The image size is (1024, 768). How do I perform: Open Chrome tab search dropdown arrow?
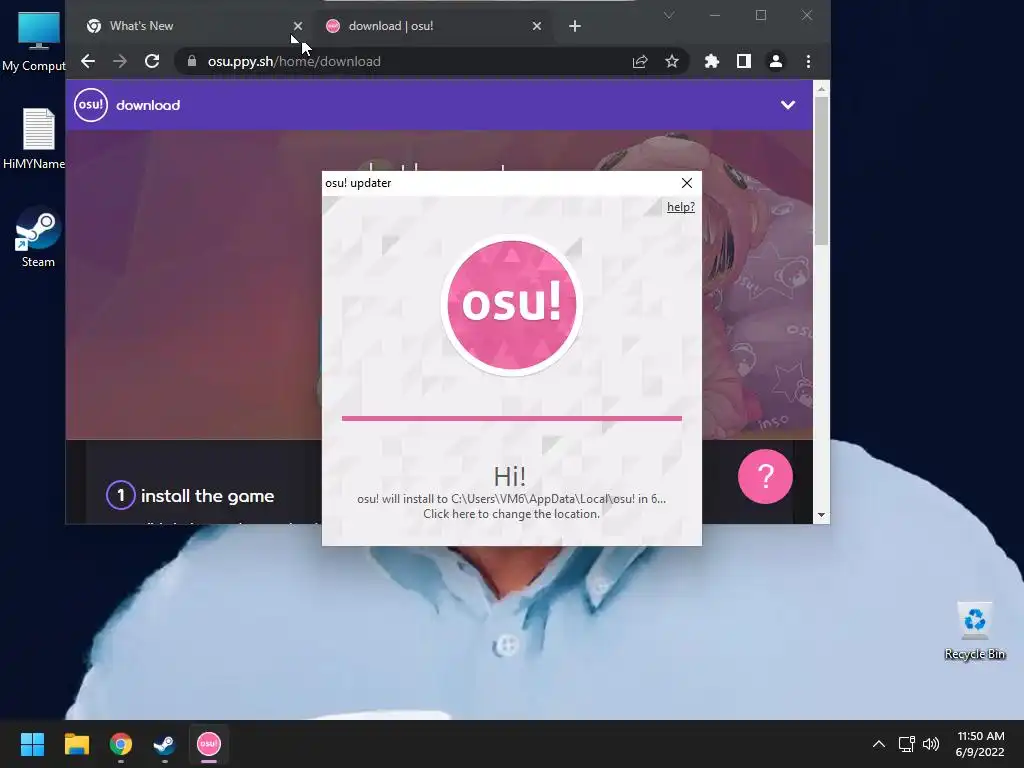669,15
